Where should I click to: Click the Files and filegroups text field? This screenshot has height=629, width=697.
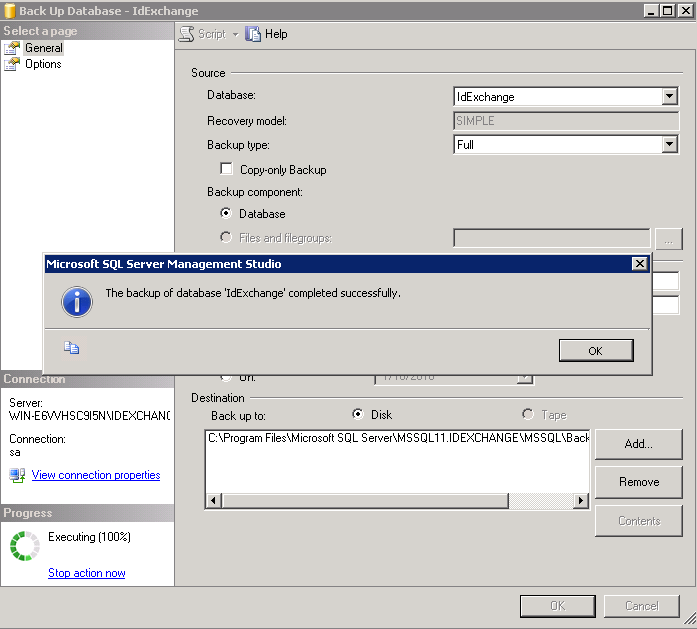click(x=552, y=237)
